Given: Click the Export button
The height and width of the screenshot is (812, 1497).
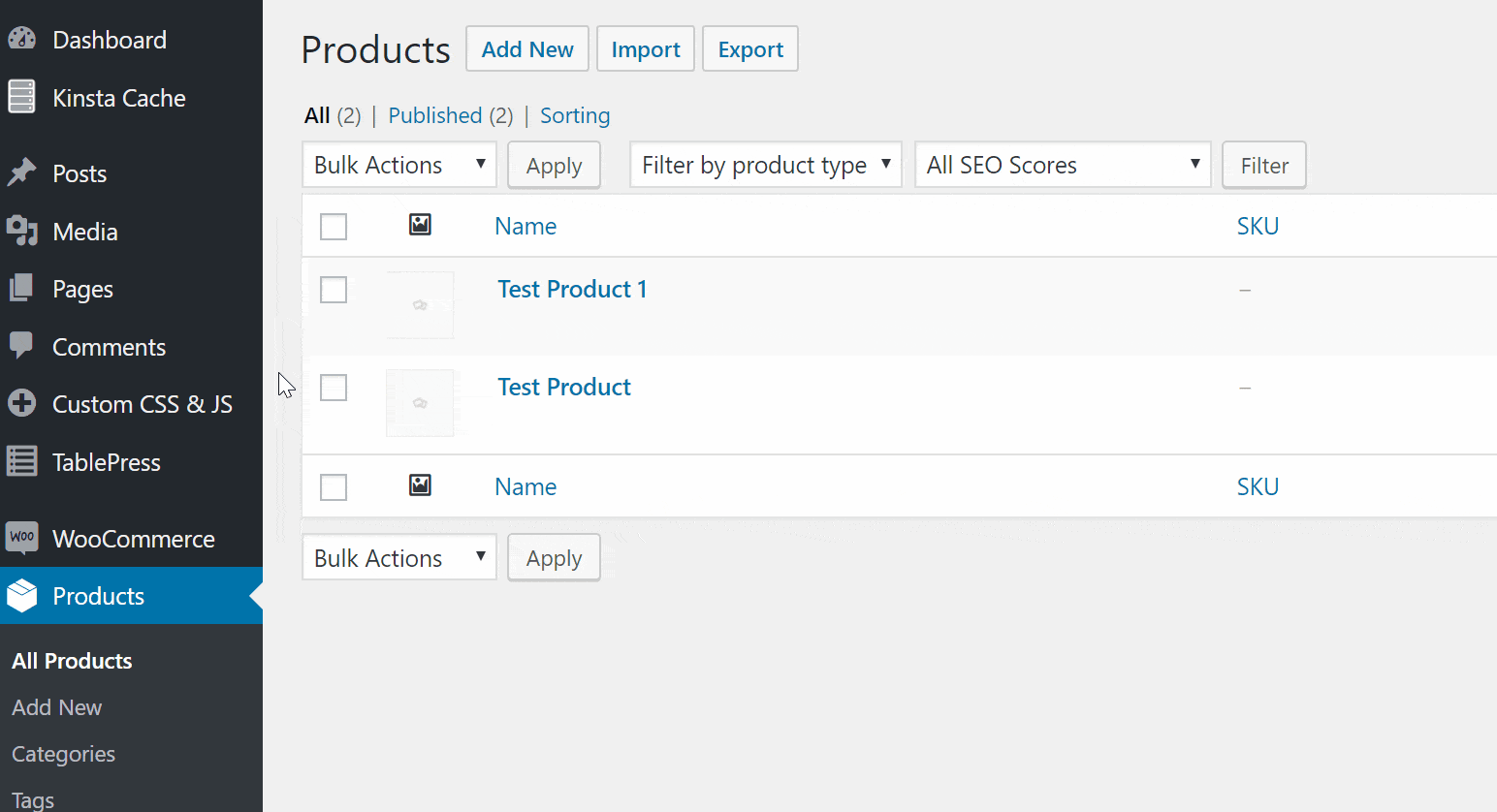Looking at the screenshot, I should click(749, 48).
